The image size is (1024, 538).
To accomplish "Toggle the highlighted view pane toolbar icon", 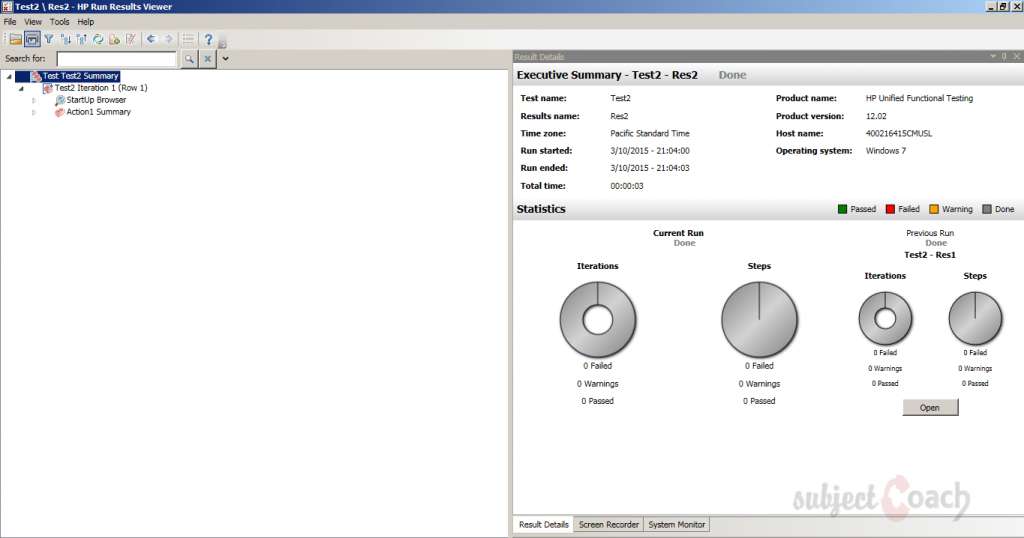I will click(x=32, y=39).
